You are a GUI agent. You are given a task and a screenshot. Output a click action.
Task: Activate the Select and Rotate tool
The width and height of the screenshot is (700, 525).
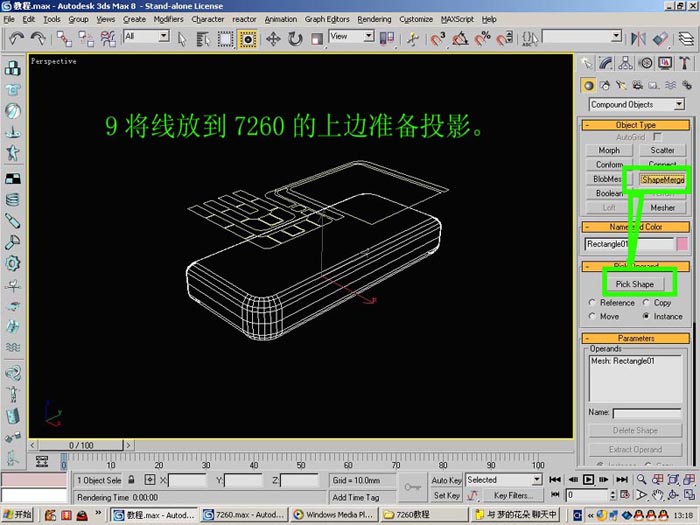pos(295,39)
